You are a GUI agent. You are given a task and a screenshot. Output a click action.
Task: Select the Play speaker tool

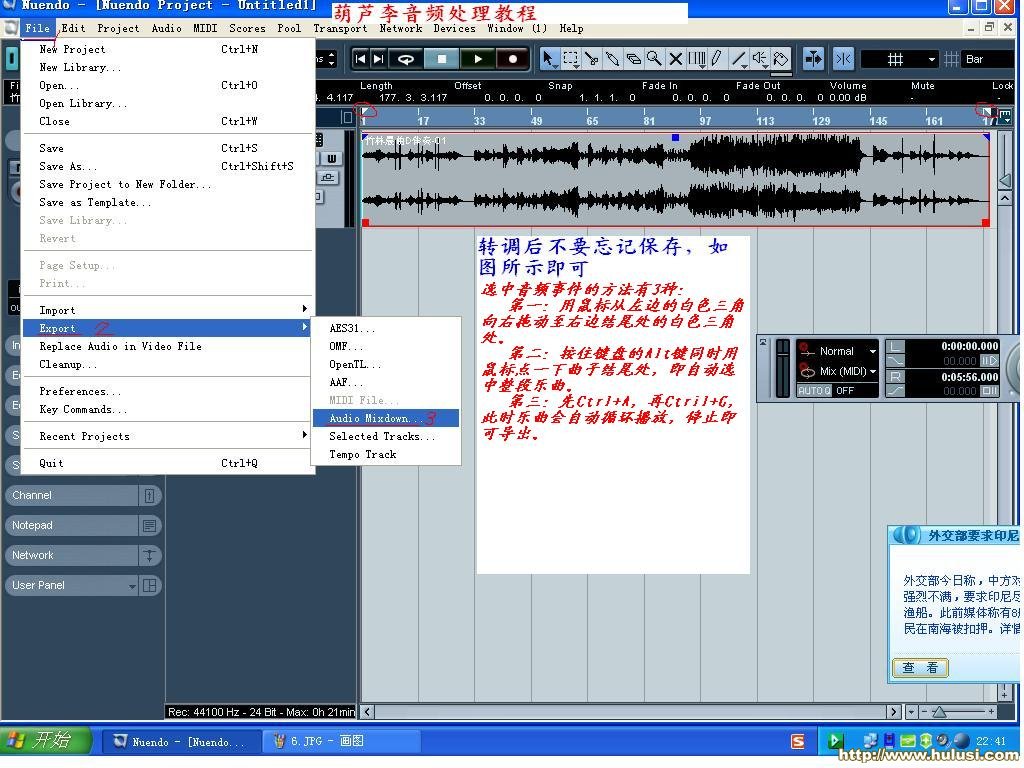point(760,59)
